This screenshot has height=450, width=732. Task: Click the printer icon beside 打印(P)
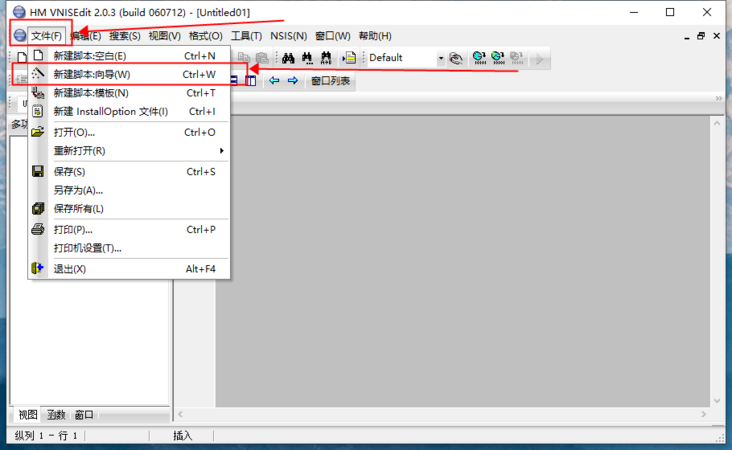point(38,229)
